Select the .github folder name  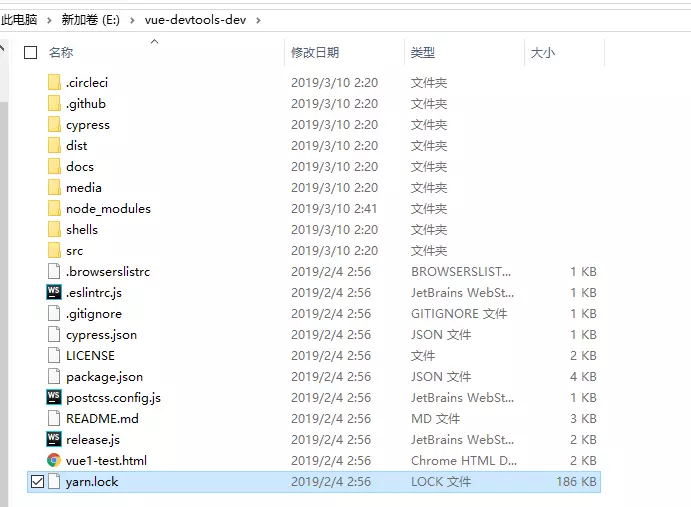click(86, 104)
